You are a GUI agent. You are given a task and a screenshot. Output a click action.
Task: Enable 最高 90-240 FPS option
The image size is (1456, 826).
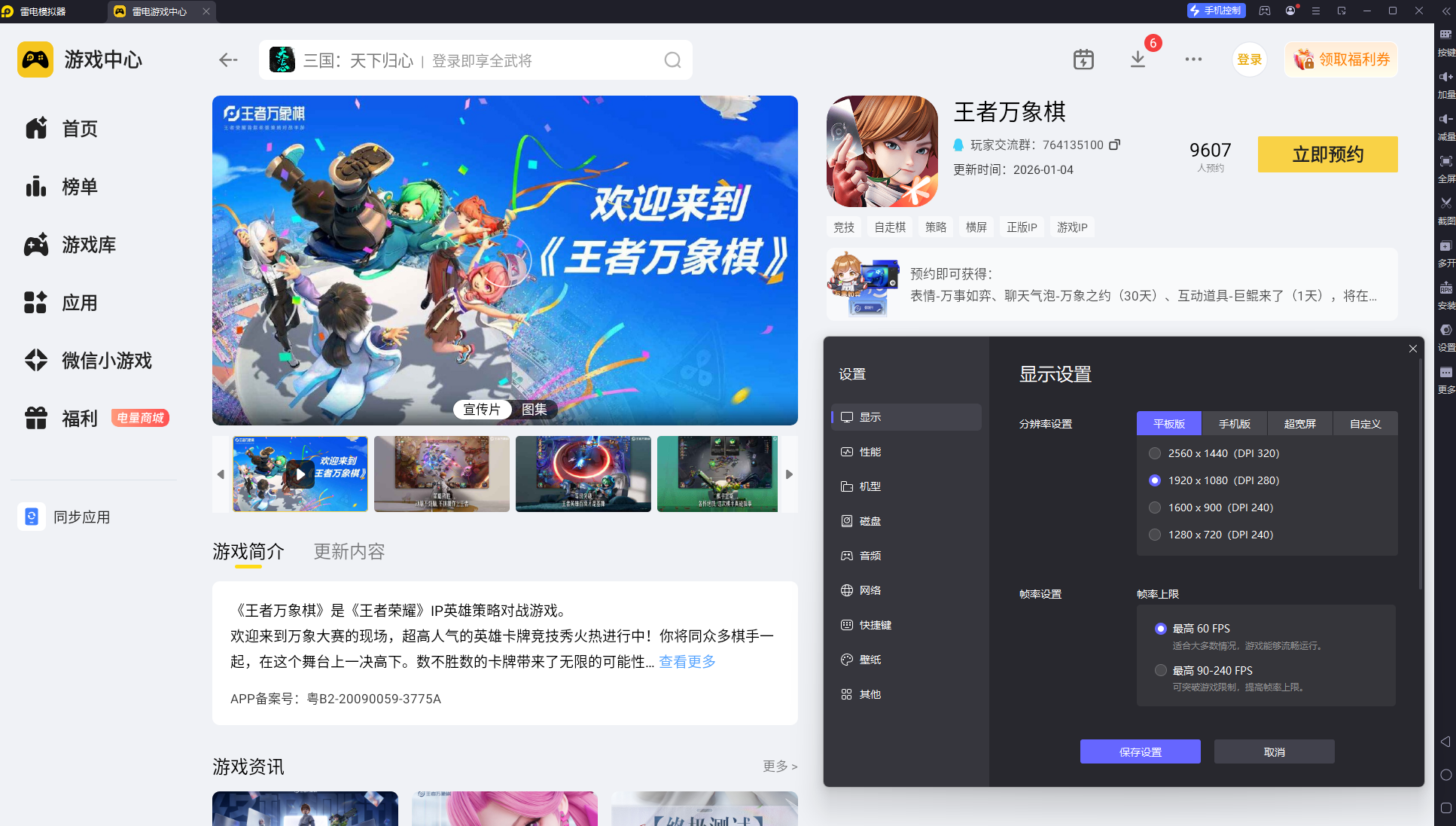(1161, 670)
